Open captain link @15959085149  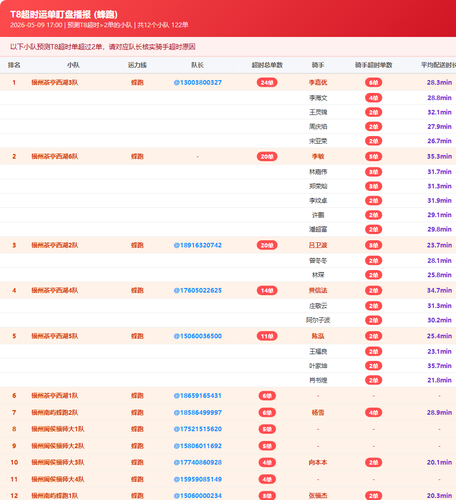(198, 479)
